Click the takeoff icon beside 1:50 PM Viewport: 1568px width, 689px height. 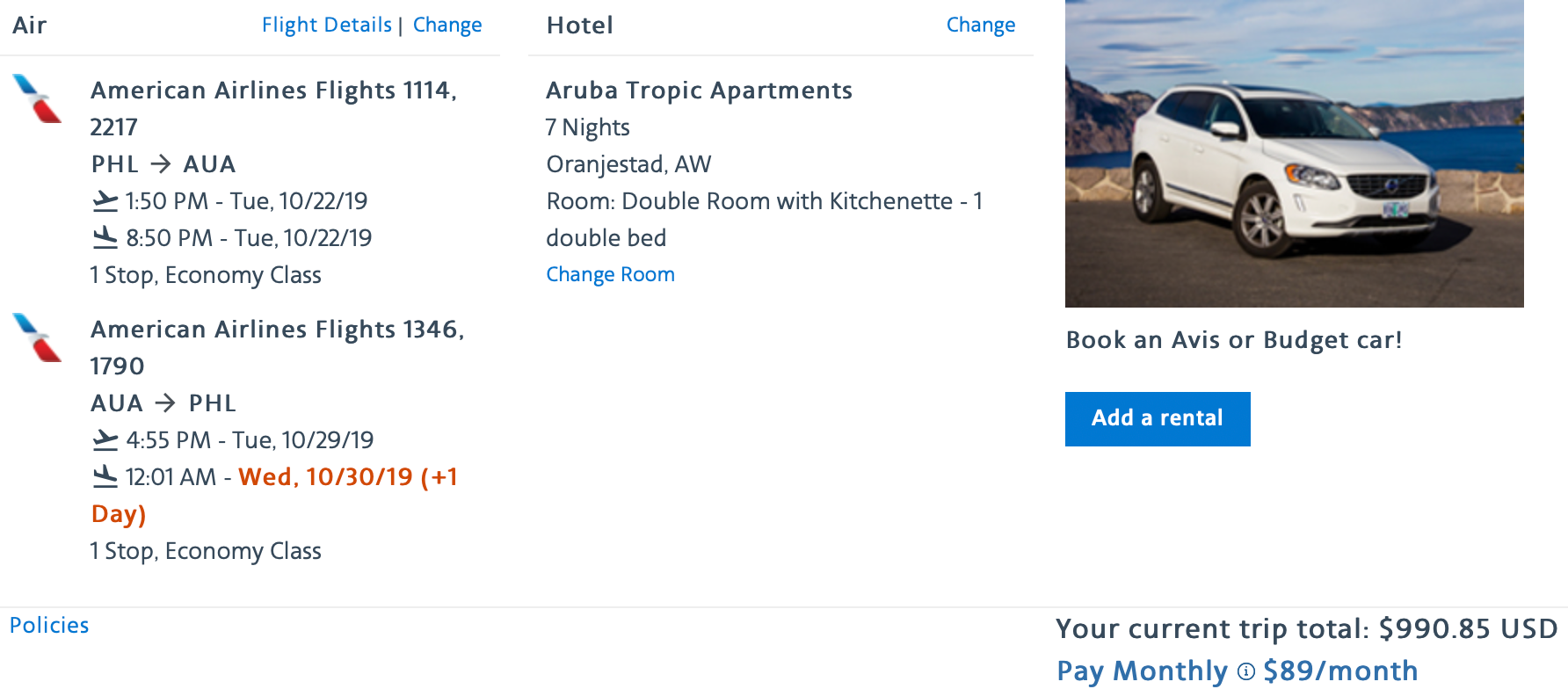click(x=105, y=201)
